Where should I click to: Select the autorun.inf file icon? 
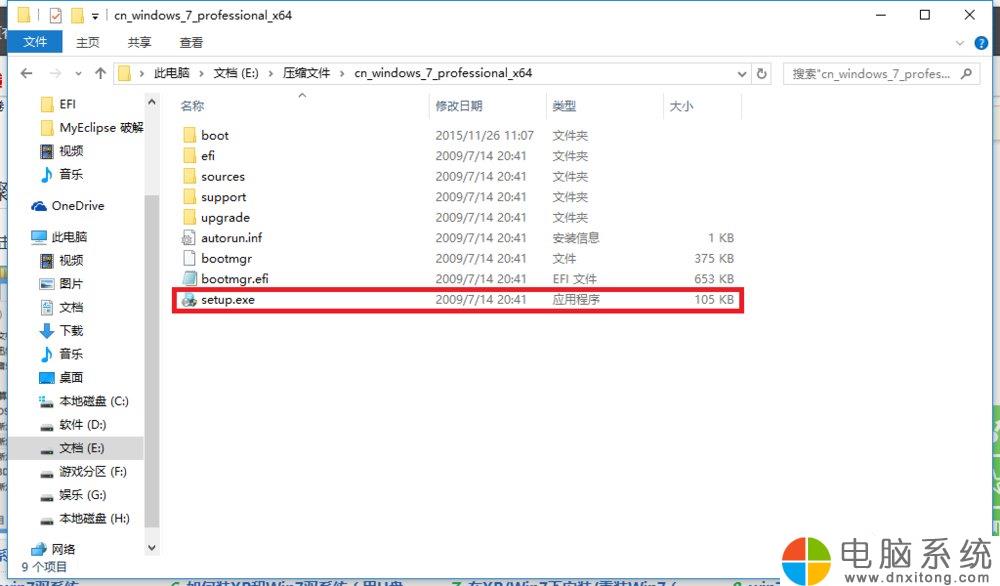(189, 238)
